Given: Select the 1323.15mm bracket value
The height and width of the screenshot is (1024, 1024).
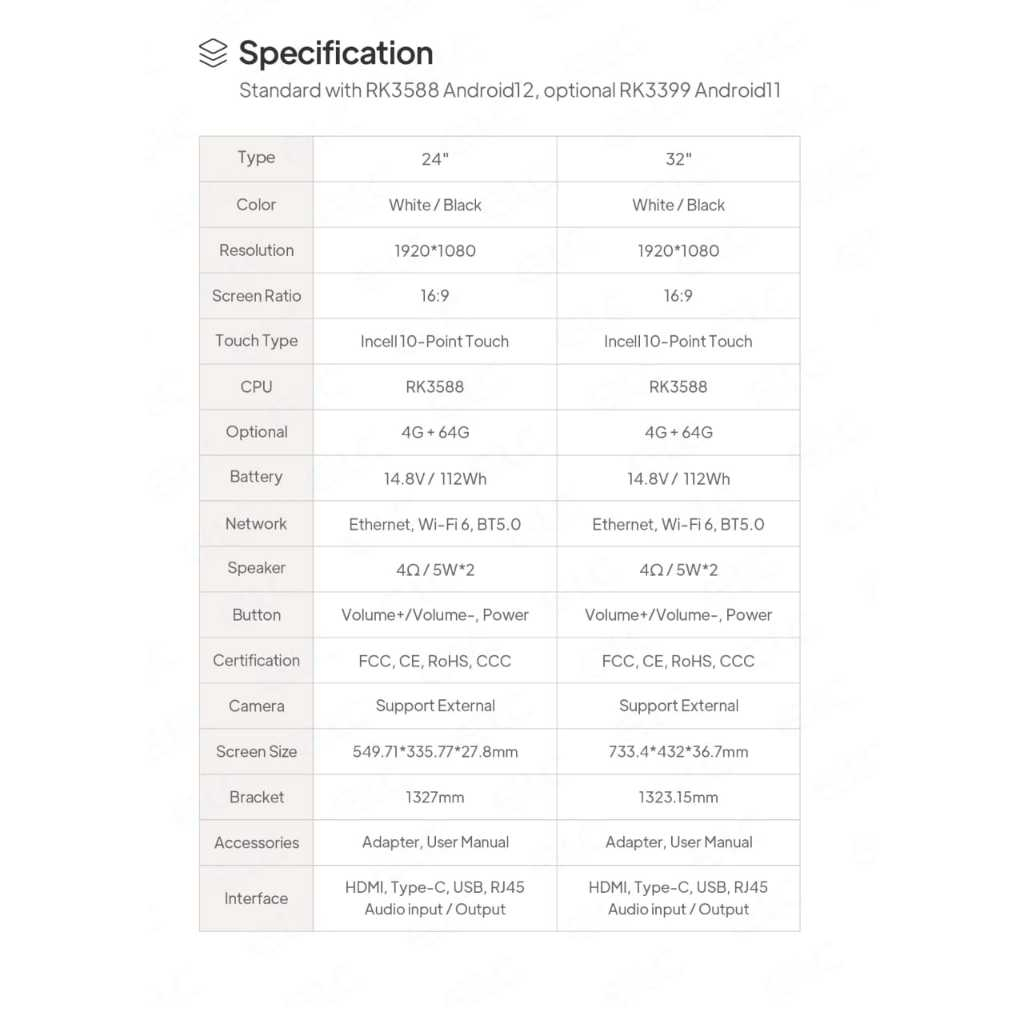Looking at the screenshot, I should [678, 797].
